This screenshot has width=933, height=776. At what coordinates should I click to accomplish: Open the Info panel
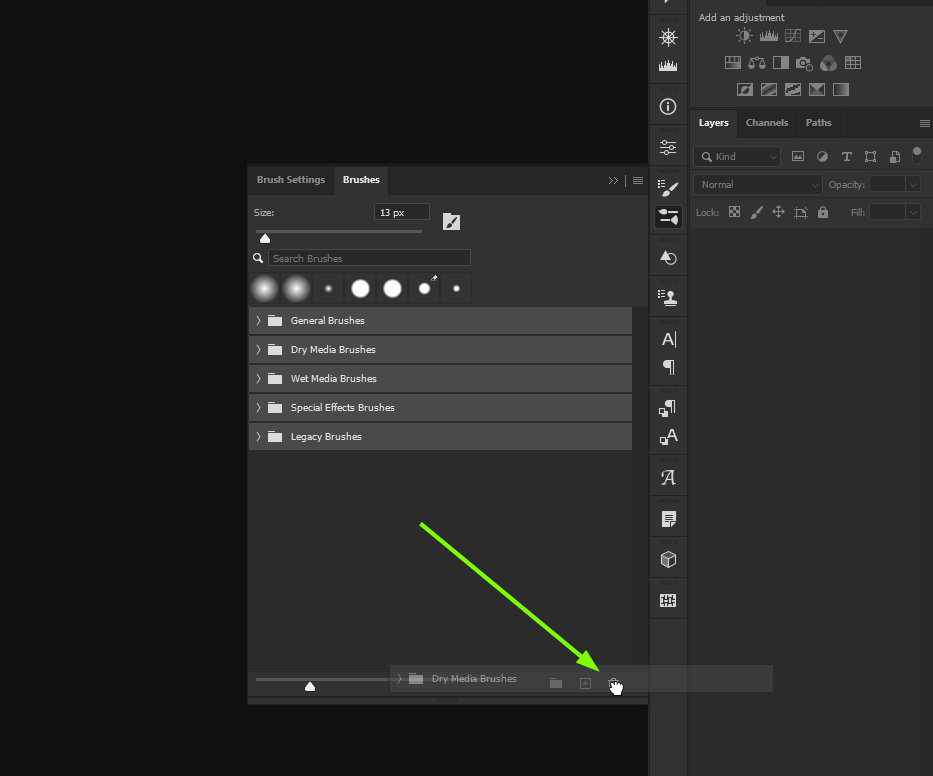[x=668, y=106]
